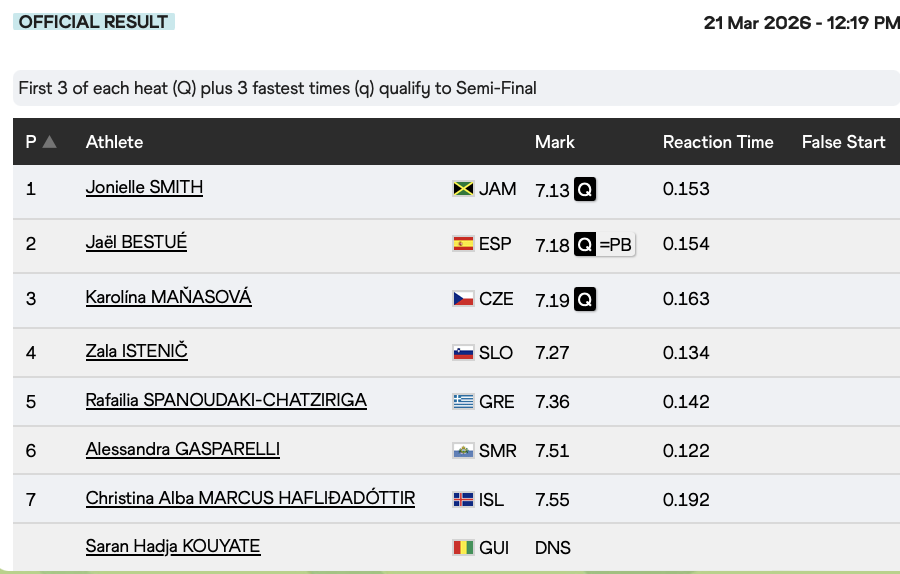Click the Q badge beside Jonielle Smith's 7.13
The width and height of the screenshot is (900, 574).
585,190
